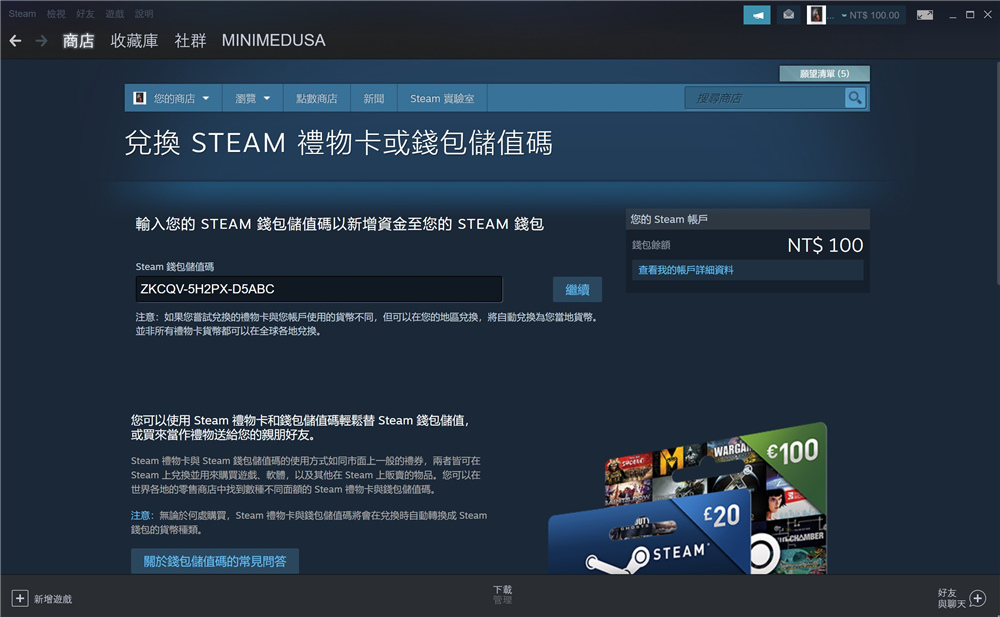Open 查看我的帳戶詳細資料 link
The image size is (1000, 617).
[x=686, y=270]
